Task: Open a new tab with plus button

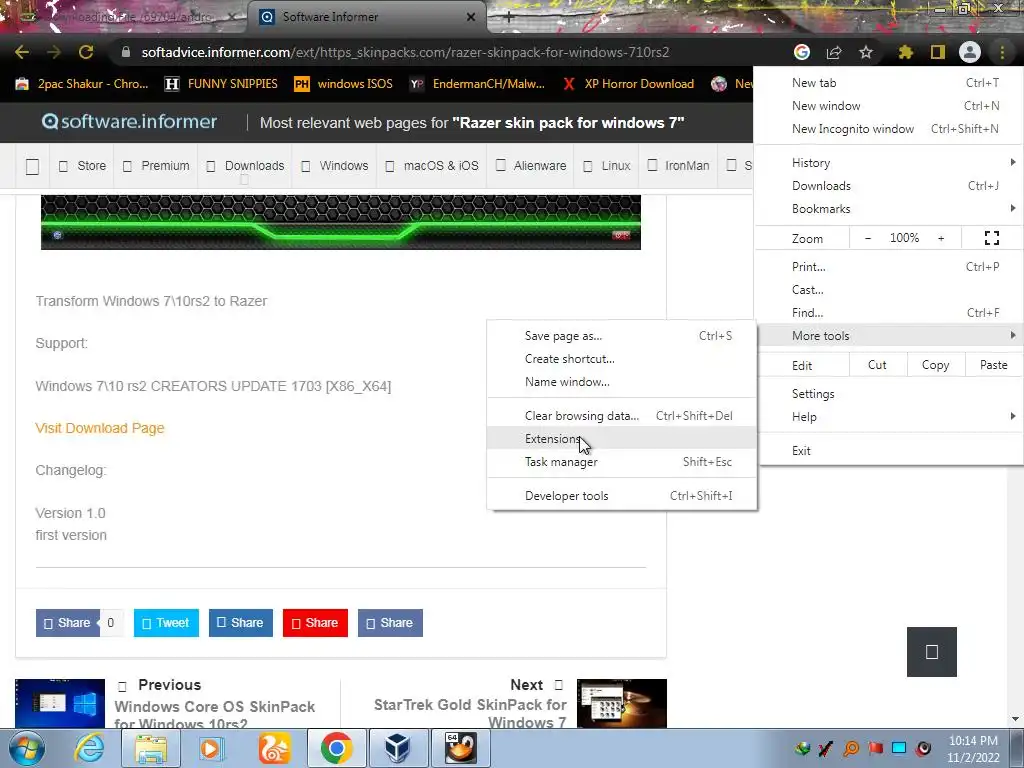Action: (x=509, y=17)
